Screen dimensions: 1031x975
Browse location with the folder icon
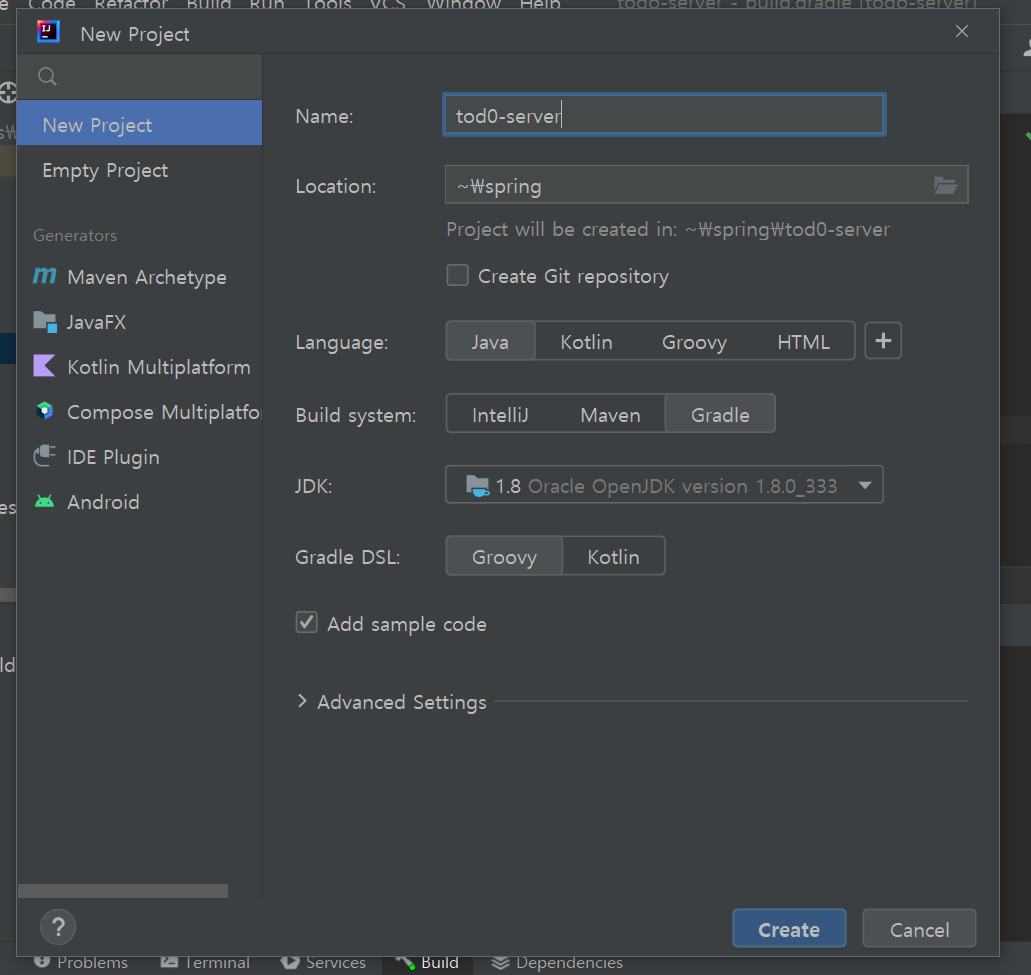click(x=945, y=185)
